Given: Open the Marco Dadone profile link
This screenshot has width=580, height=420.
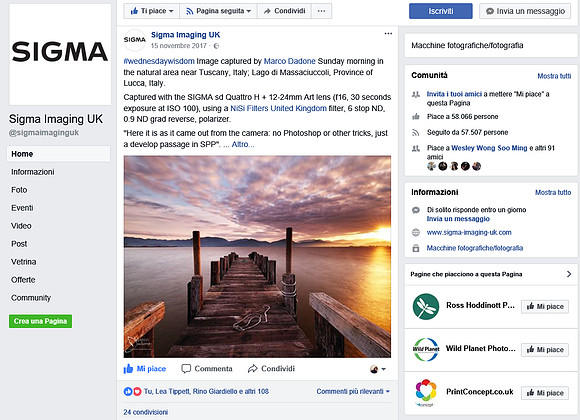Looking at the screenshot, I should click(290, 61).
